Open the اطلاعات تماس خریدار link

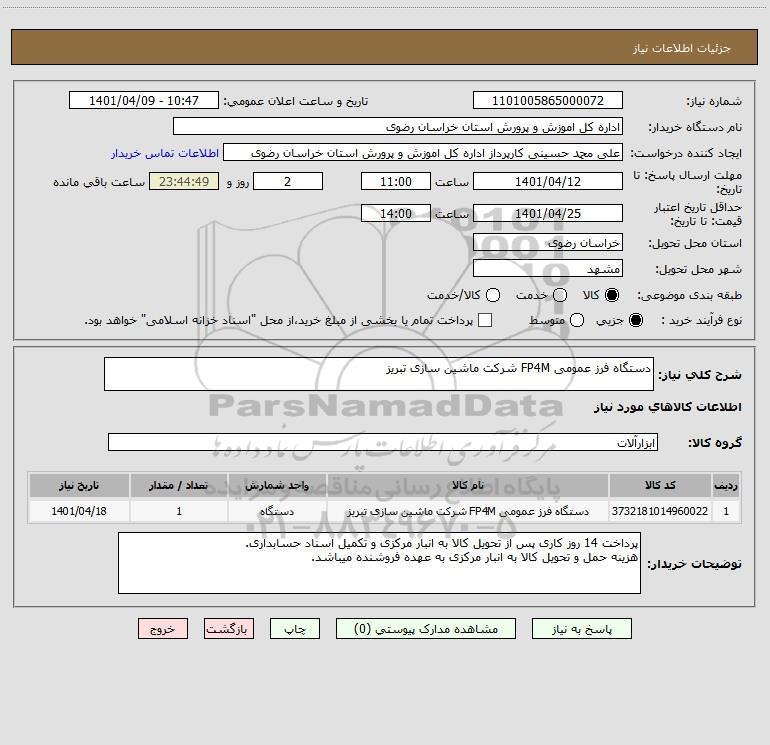[165, 153]
